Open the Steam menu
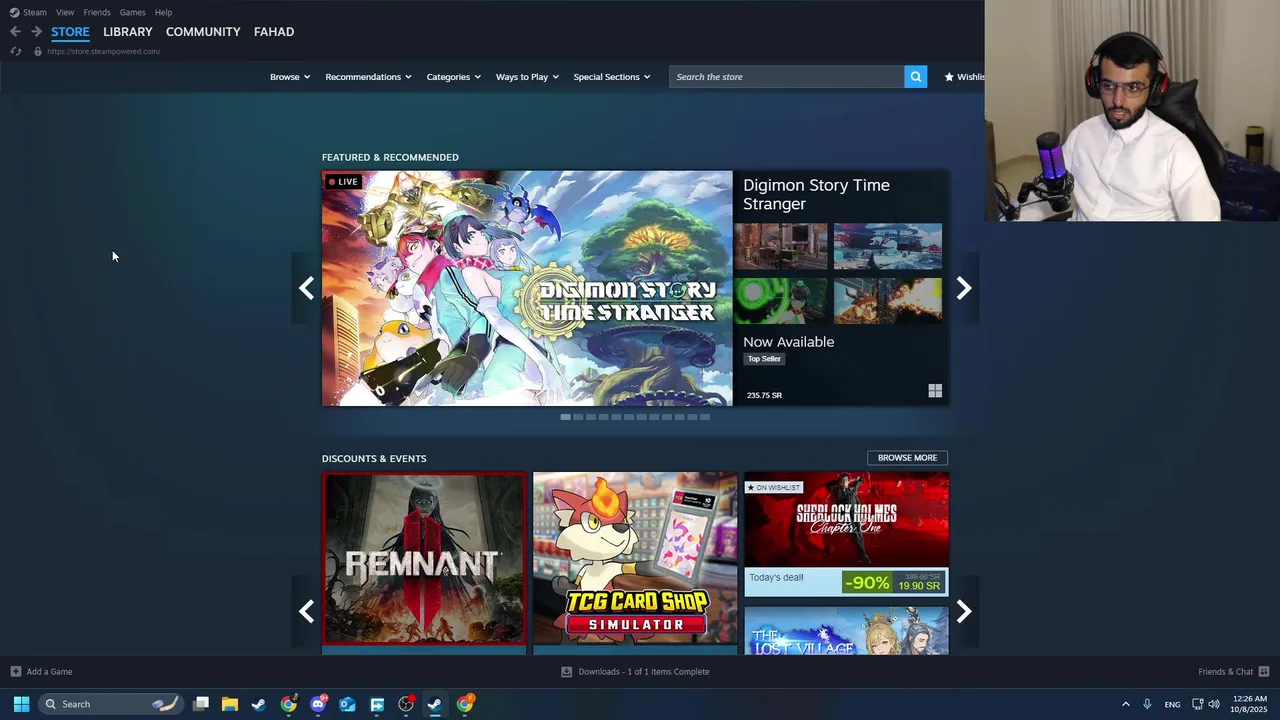Screen dimensions: 1280x720 tap(35, 12)
